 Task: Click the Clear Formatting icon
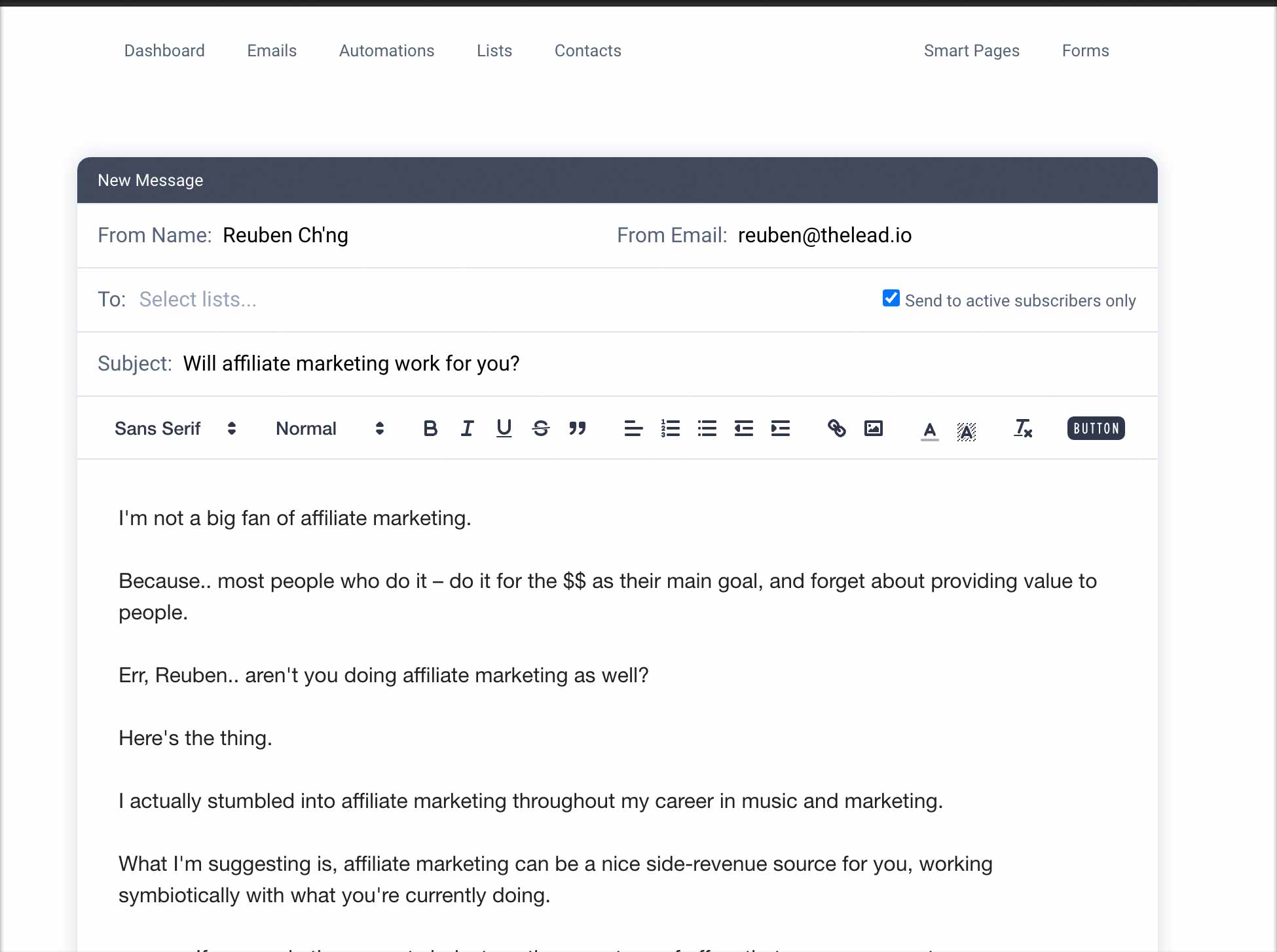click(1022, 428)
